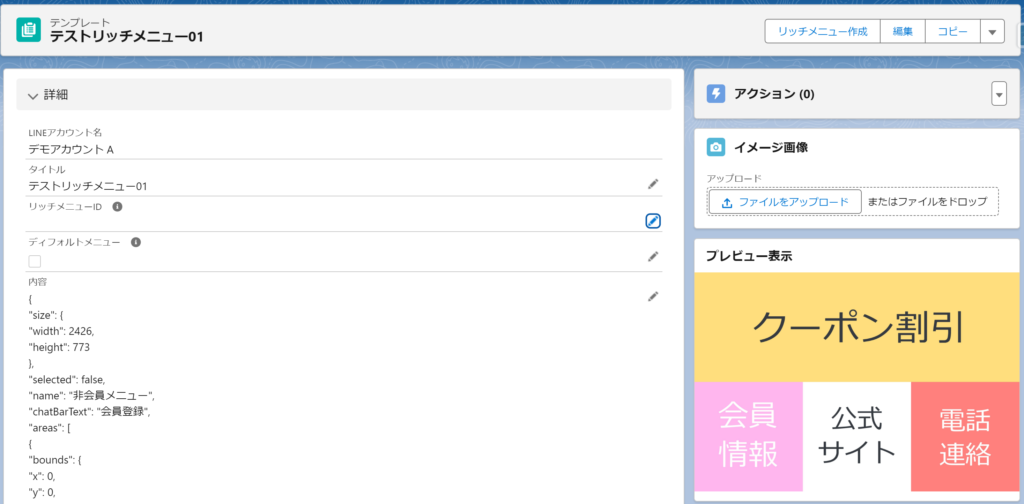Image resolution: width=1024 pixels, height=504 pixels.
Task: Click info icon next to ディフォルトメニュー
Action: [136, 242]
